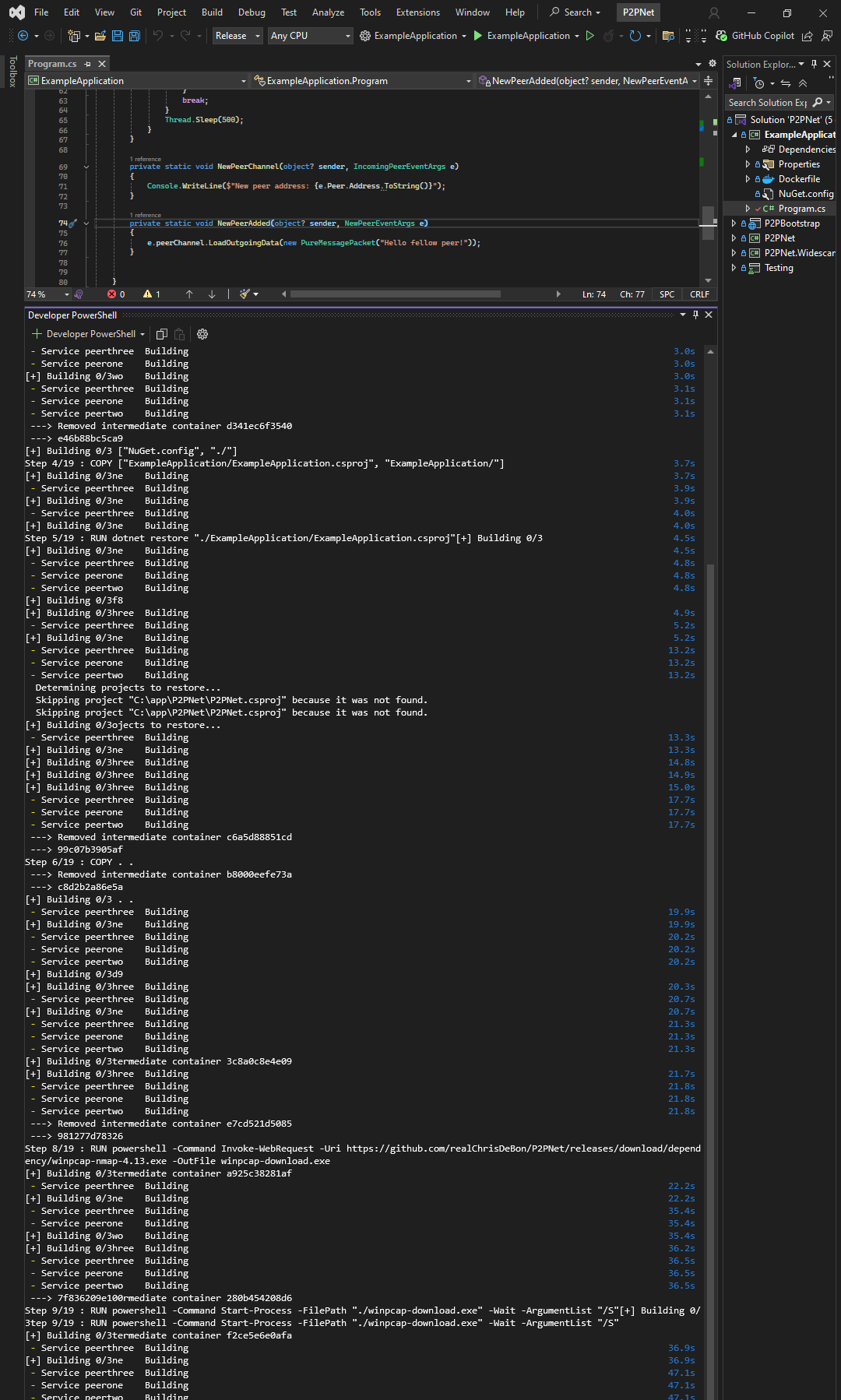
Task: Expand the P2PBootstrap project node
Action: click(734, 223)
